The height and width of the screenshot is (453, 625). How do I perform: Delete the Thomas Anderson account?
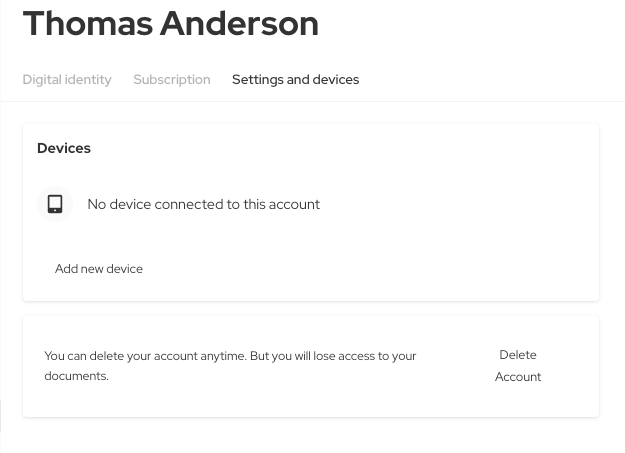point(518,366)
